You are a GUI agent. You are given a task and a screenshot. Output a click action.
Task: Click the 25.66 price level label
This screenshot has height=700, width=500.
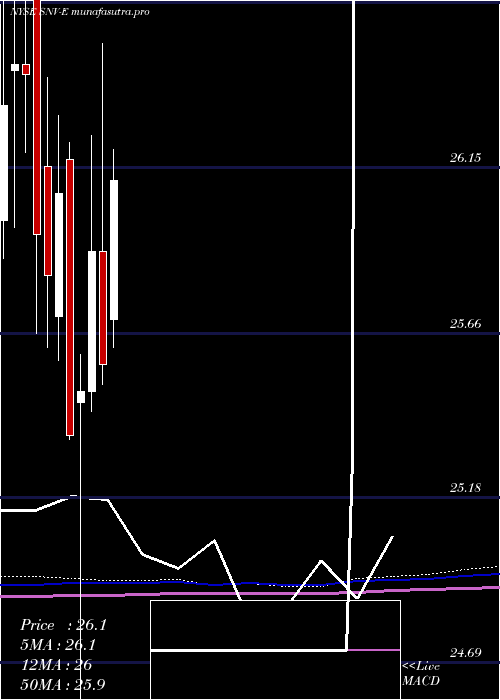pyautogui.click(x=465, y=324)
